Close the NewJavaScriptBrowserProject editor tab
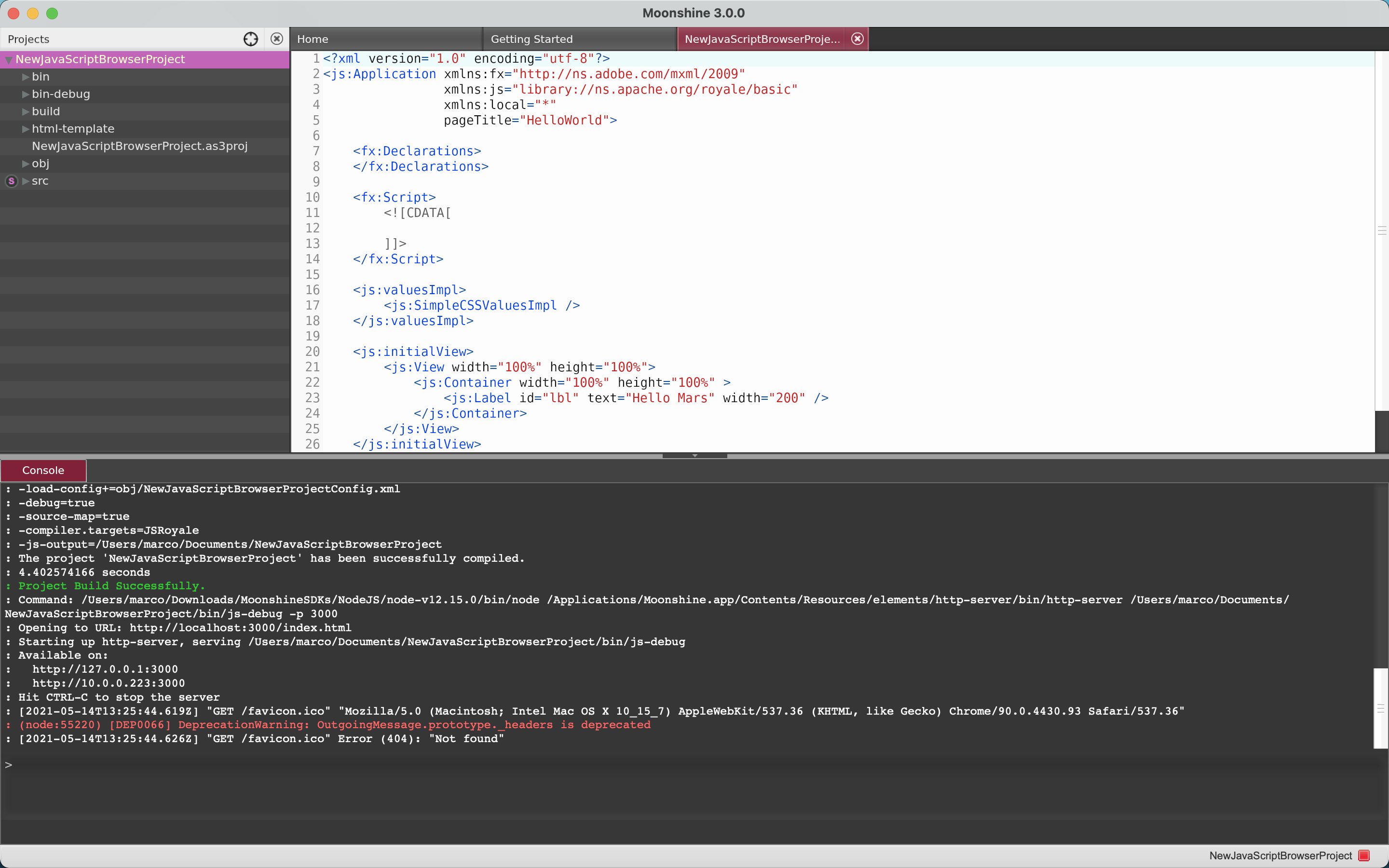 (857, 39)
